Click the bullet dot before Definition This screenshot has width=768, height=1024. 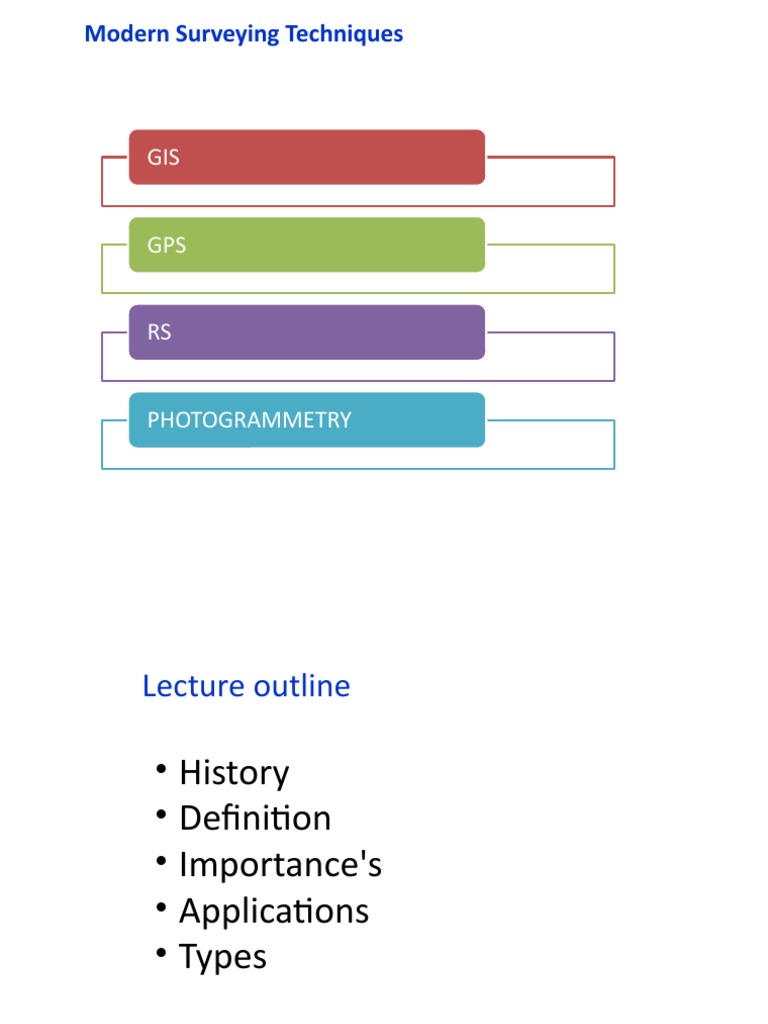pos(161,814)
